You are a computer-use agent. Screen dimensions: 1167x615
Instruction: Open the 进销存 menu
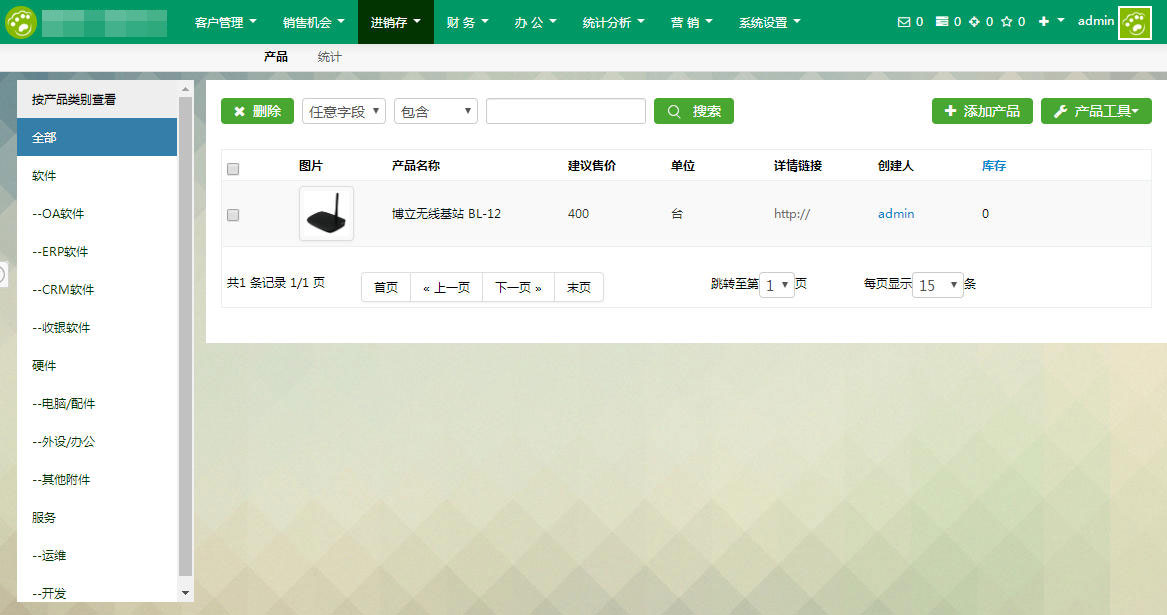pyautogui.click(x=393, y=21)
